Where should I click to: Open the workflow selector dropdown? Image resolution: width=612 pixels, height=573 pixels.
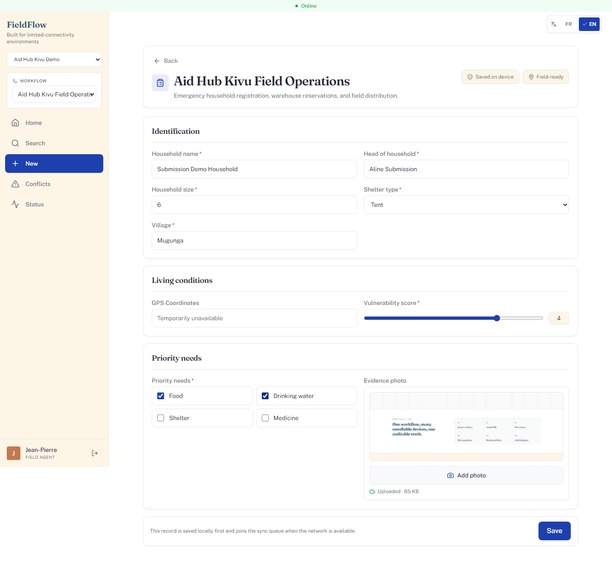pyautogui.click(x=54, y=94)
